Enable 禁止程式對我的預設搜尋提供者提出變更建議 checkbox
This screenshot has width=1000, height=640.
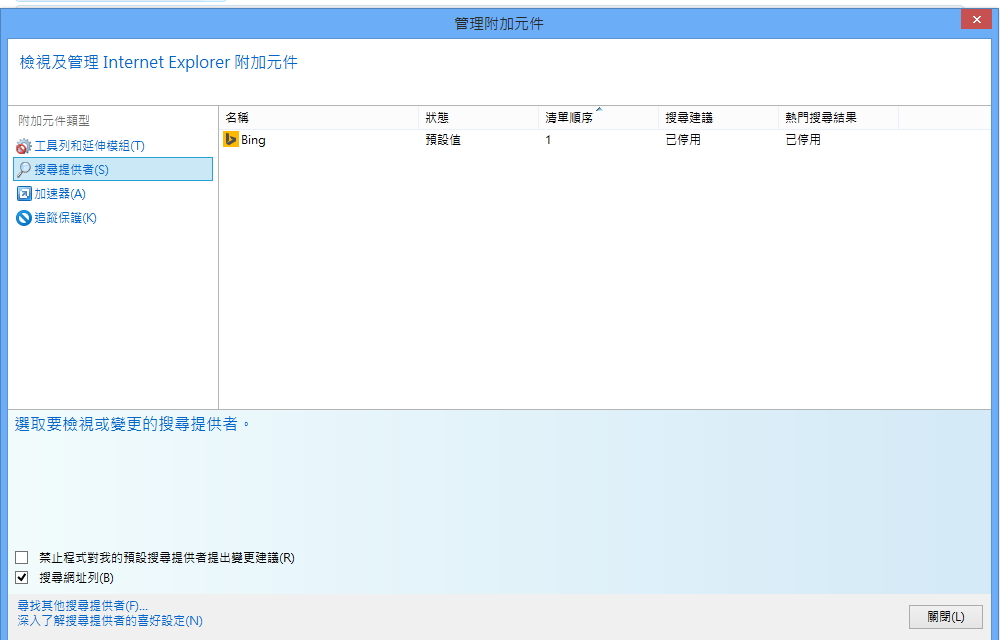tap(22, 558)
